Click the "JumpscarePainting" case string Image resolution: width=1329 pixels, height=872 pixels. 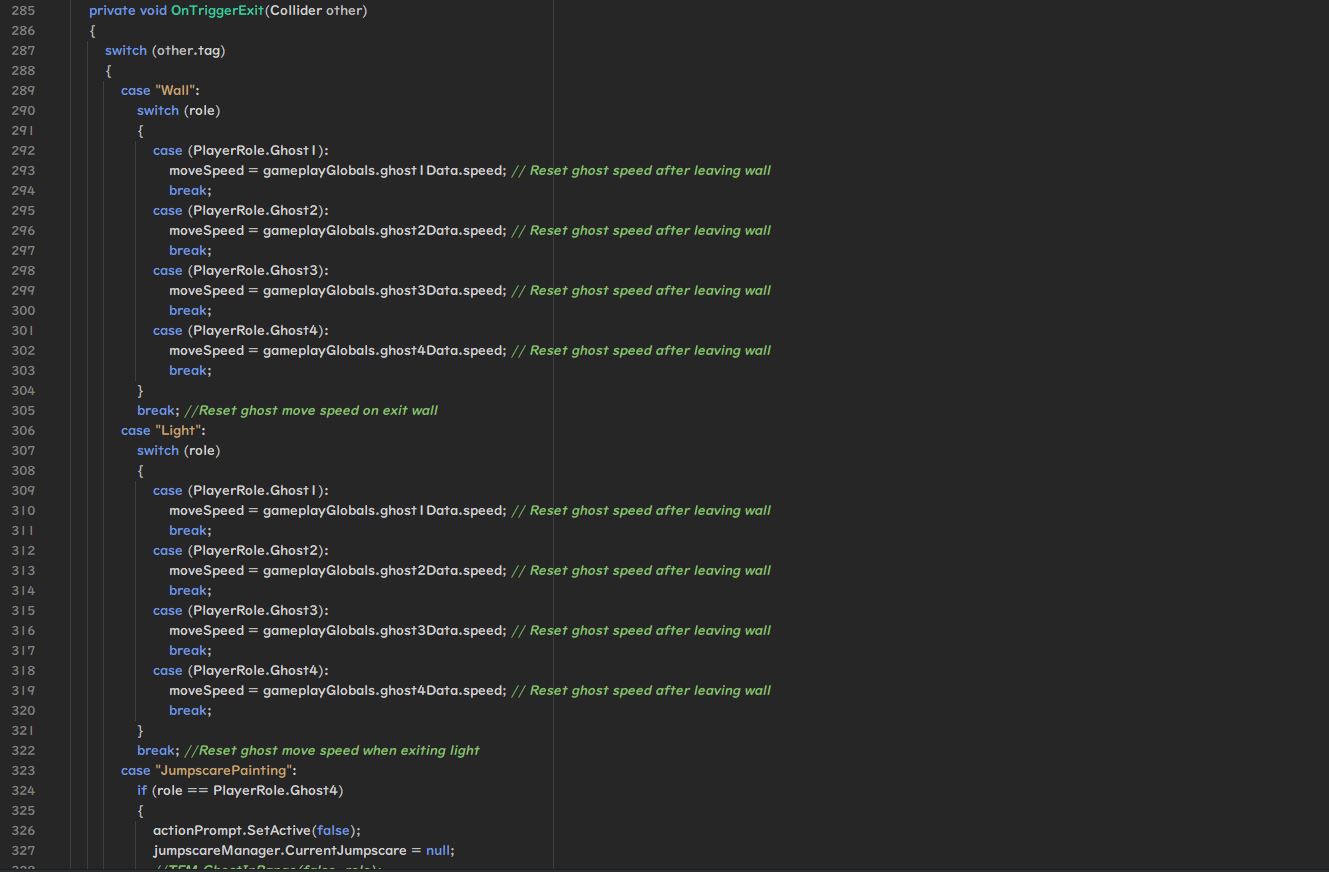point(224,771)
